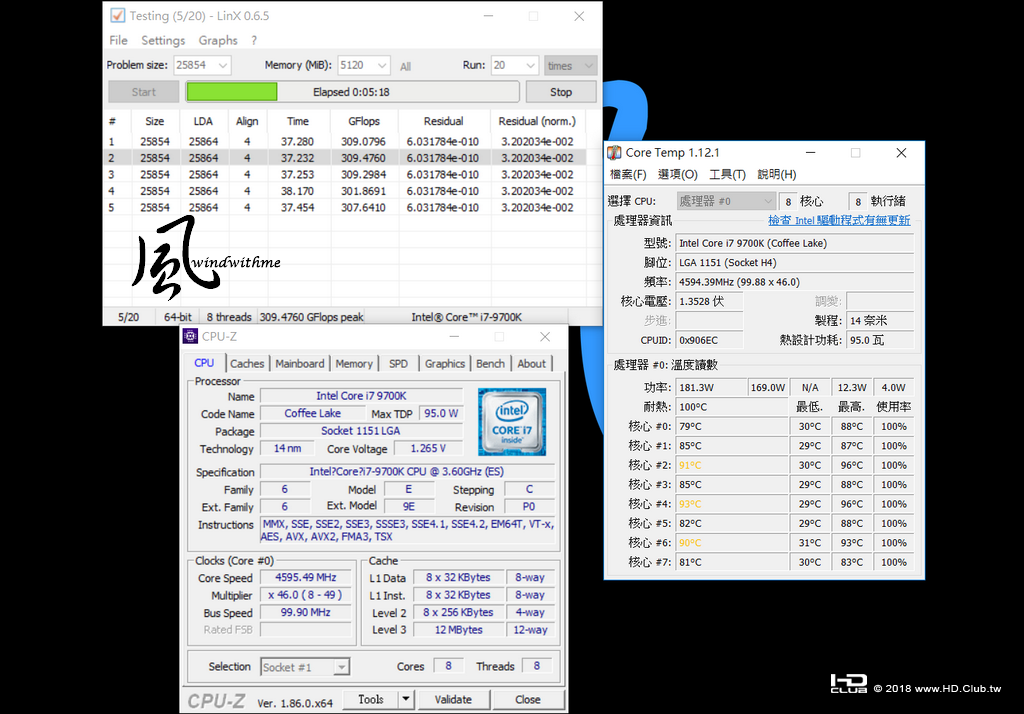This screenshot has height=714, width=1024.
Task: Open the Run count dropdown in LinX
Action: coord(530,65)
